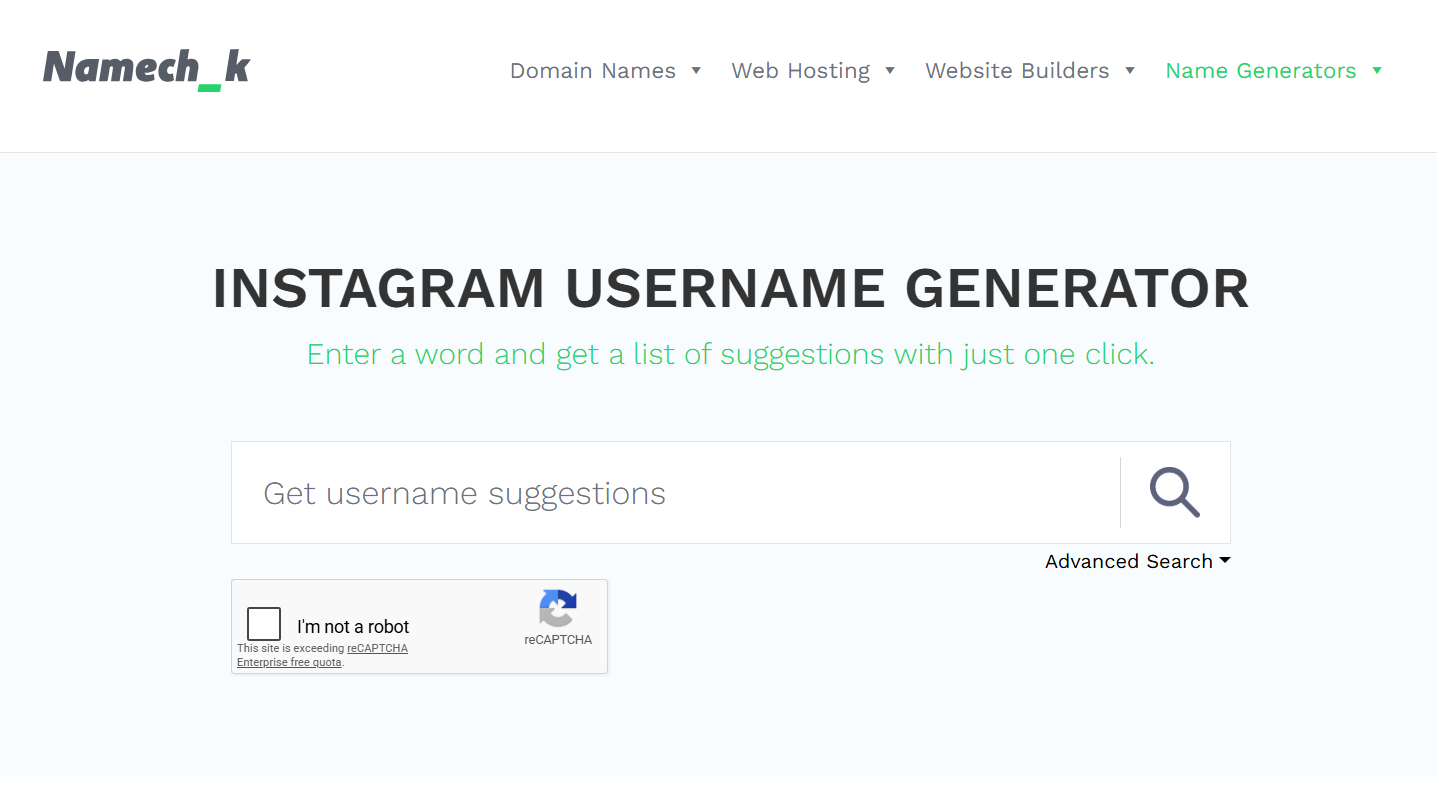Click the "Enter a word and get a list" subtitle
This screenshot has height=810, width=1437.
point(731,354)
